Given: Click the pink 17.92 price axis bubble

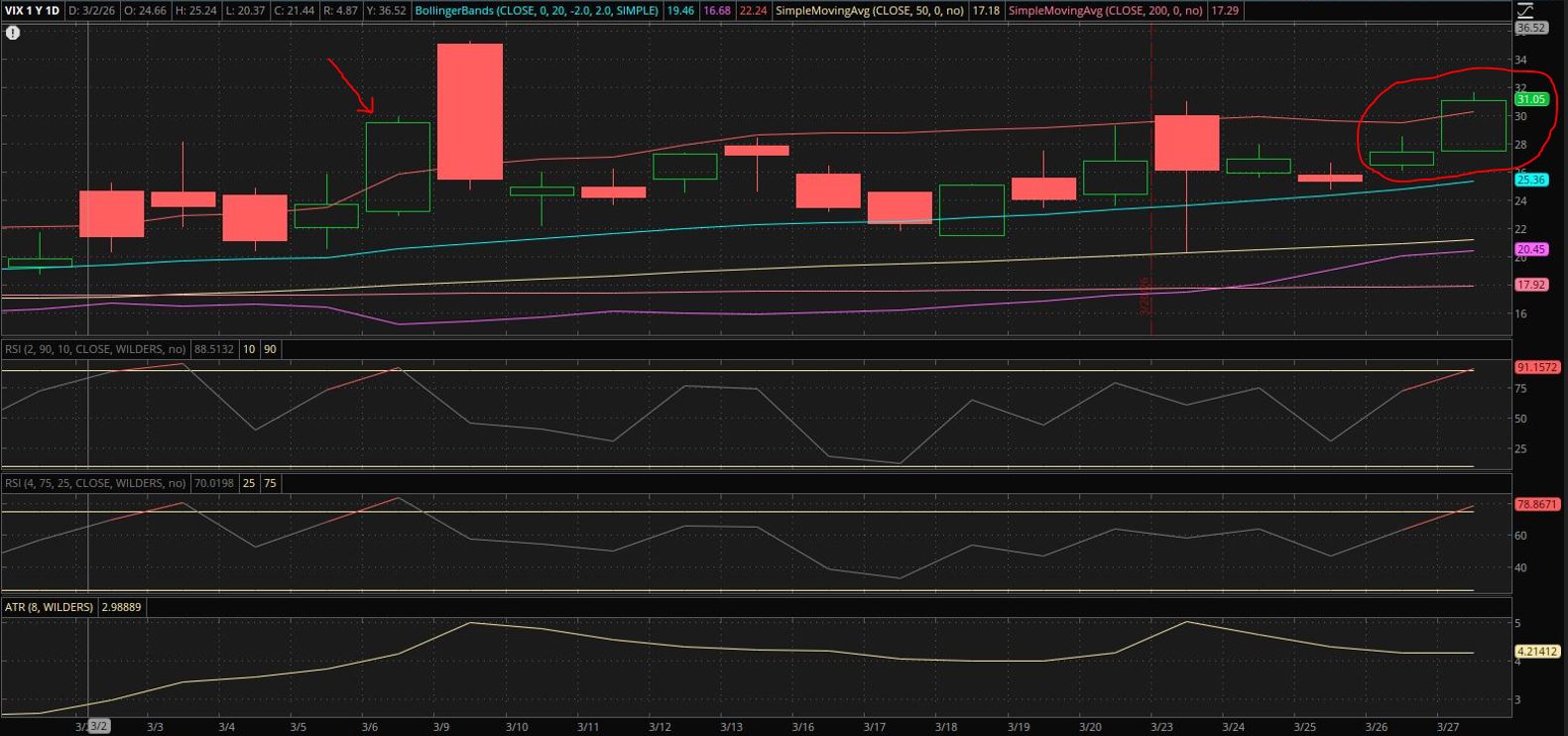Looking at the screenshot, I should point(1531,285).
